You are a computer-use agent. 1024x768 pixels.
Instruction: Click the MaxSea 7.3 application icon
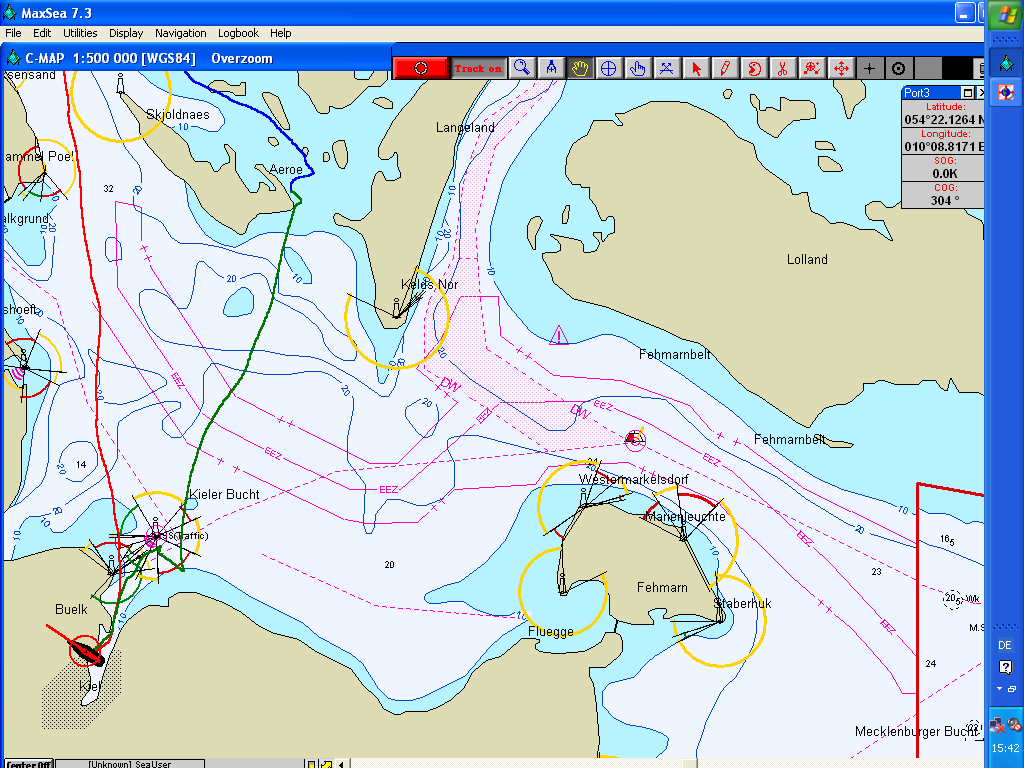[x=10, y=12]
